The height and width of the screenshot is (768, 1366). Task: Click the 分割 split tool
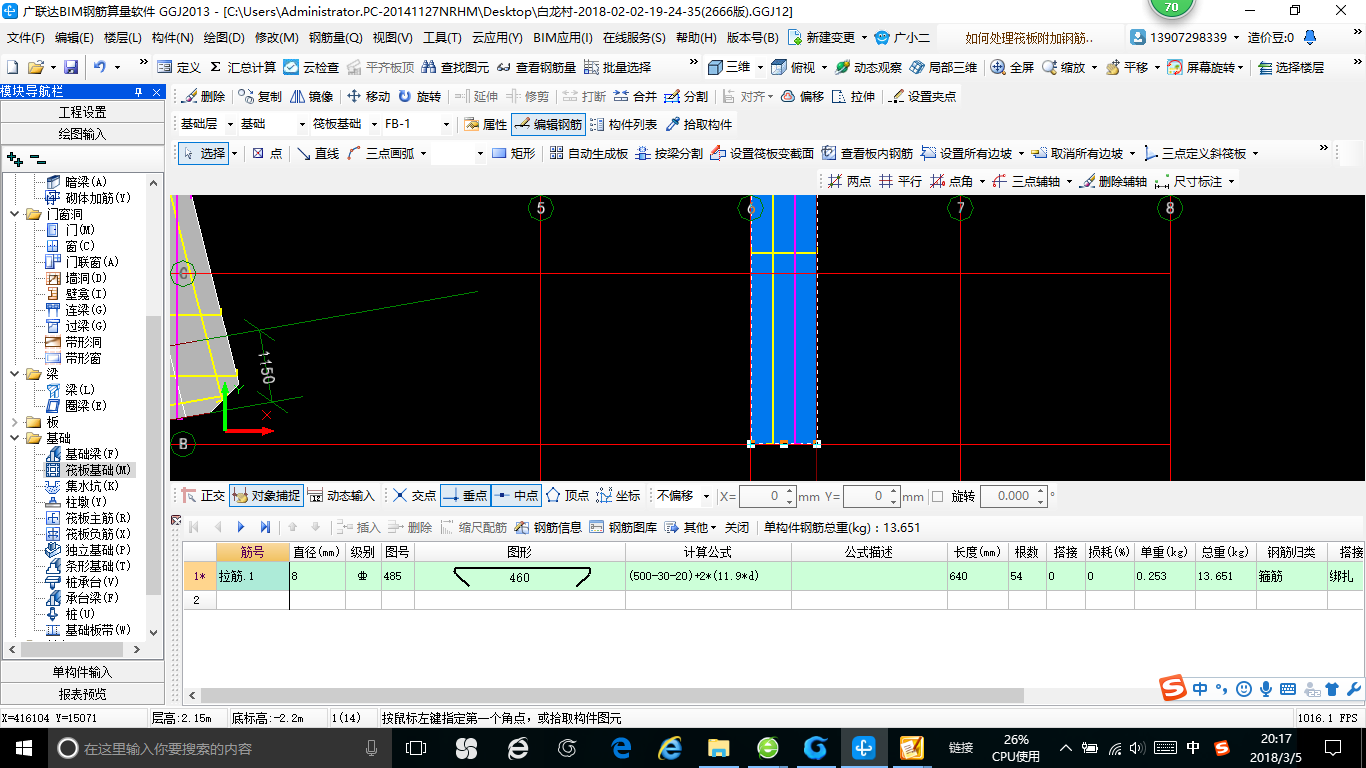tap(686, 97)
